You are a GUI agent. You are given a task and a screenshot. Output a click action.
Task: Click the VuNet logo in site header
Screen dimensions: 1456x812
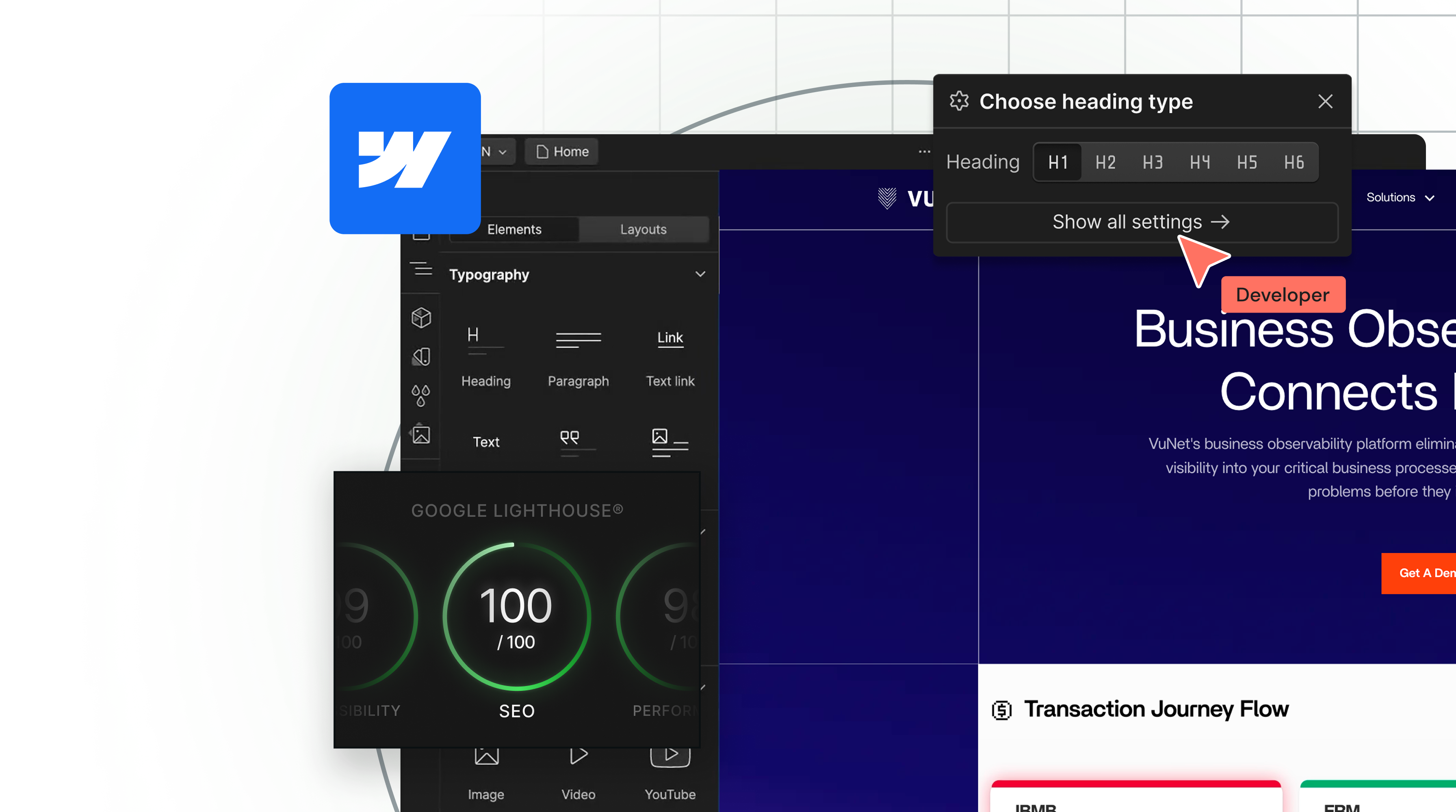tap(906, 198)
